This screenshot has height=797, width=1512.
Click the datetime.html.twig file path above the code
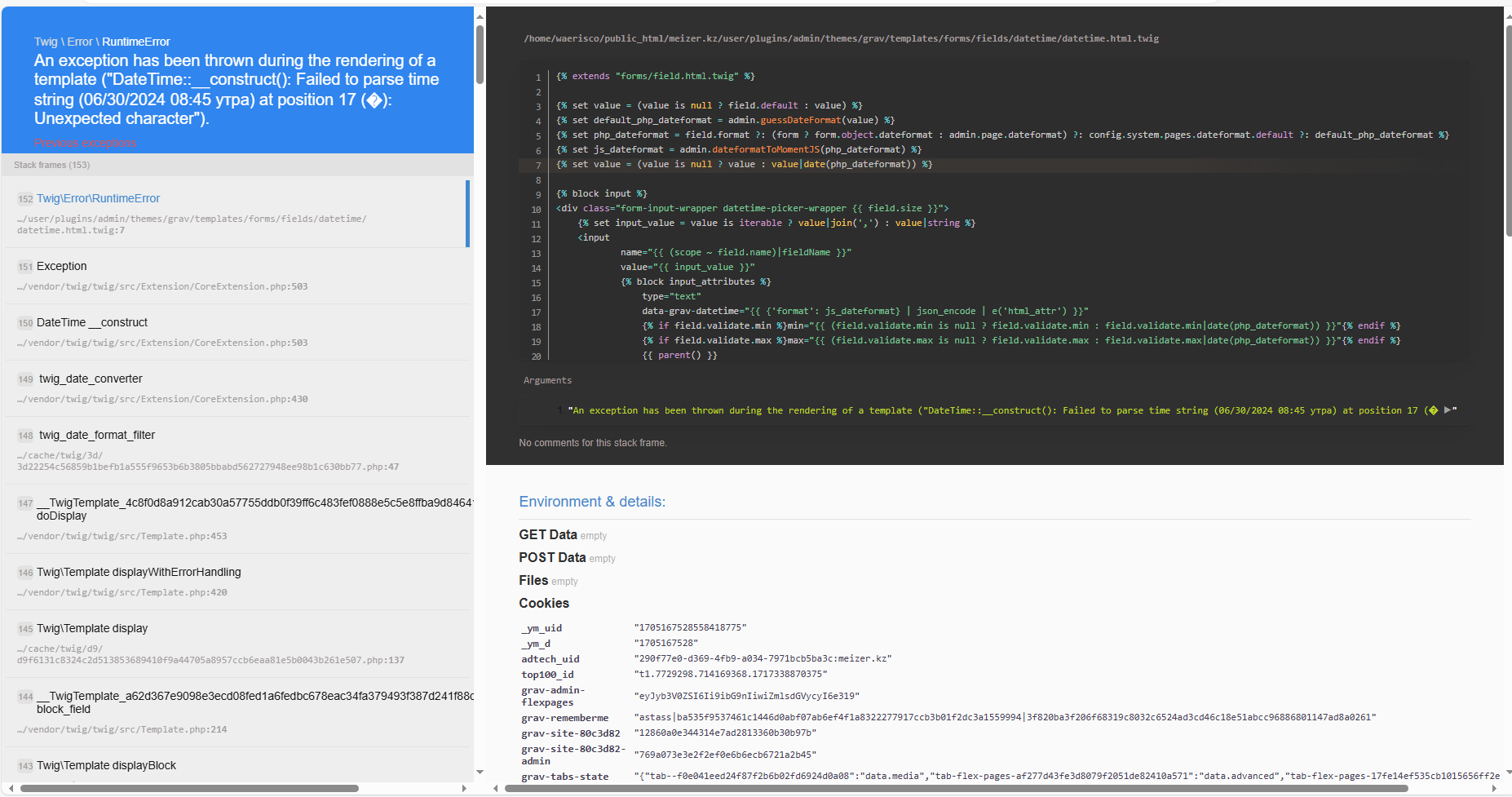841,38
